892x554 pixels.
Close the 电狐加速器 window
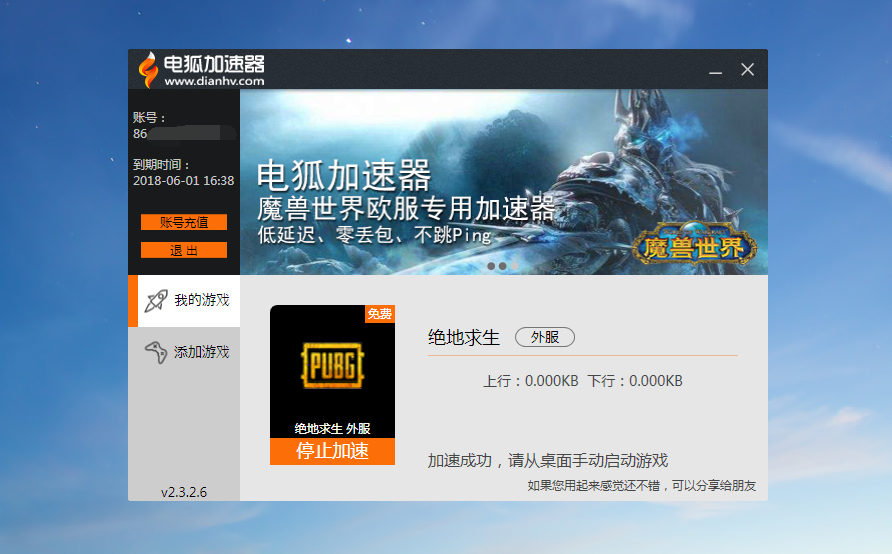tap(747, 70)
